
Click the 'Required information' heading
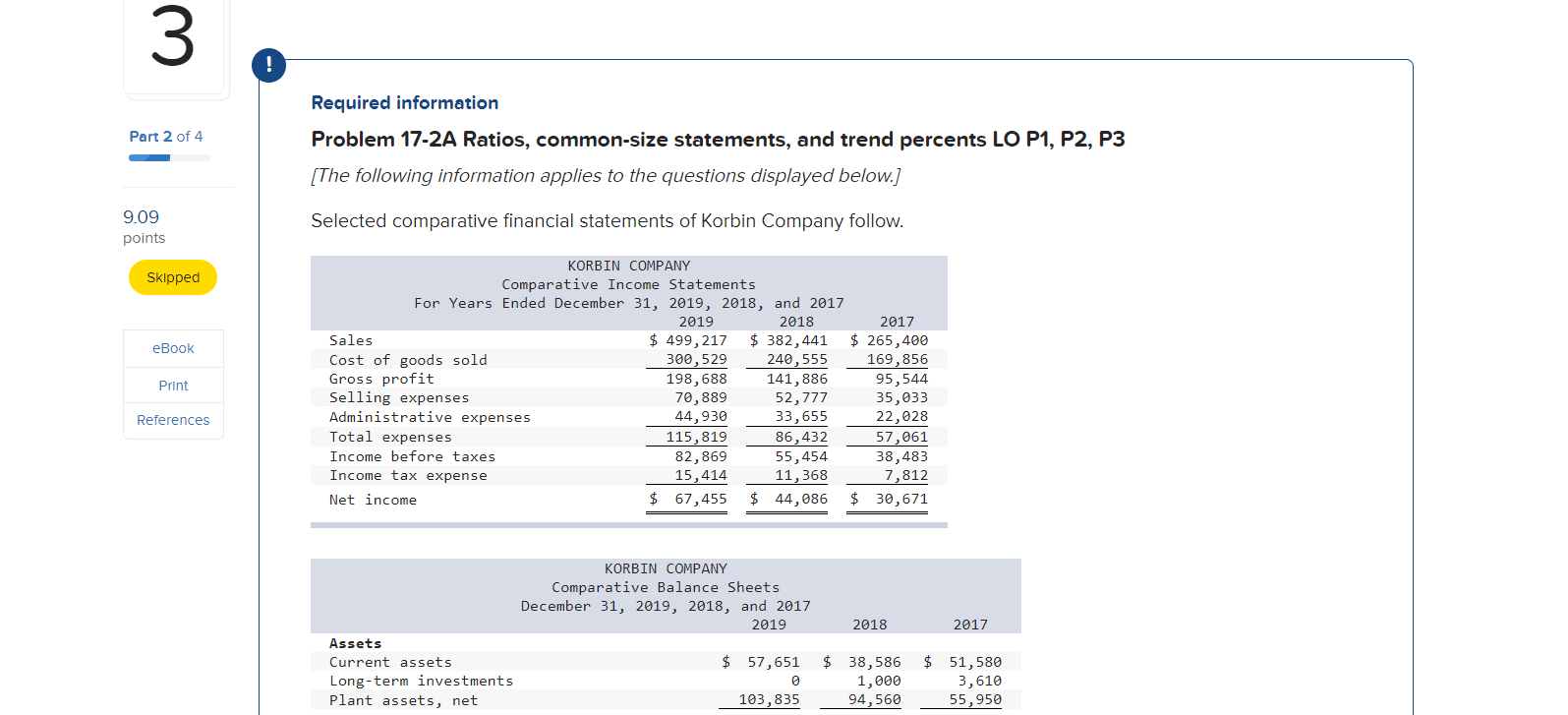405,102
